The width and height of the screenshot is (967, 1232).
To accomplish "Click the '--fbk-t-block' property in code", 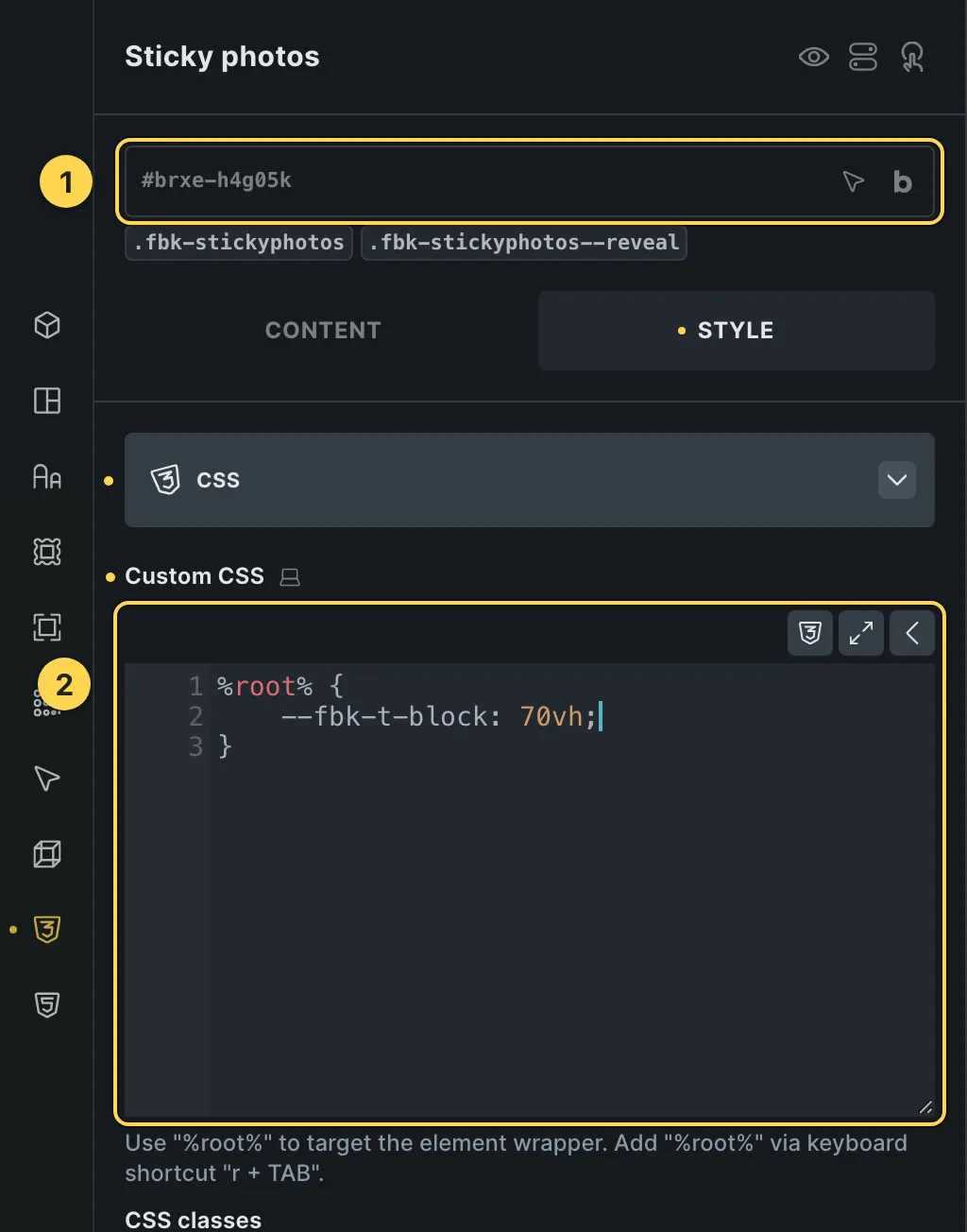I will coord(383,716).
